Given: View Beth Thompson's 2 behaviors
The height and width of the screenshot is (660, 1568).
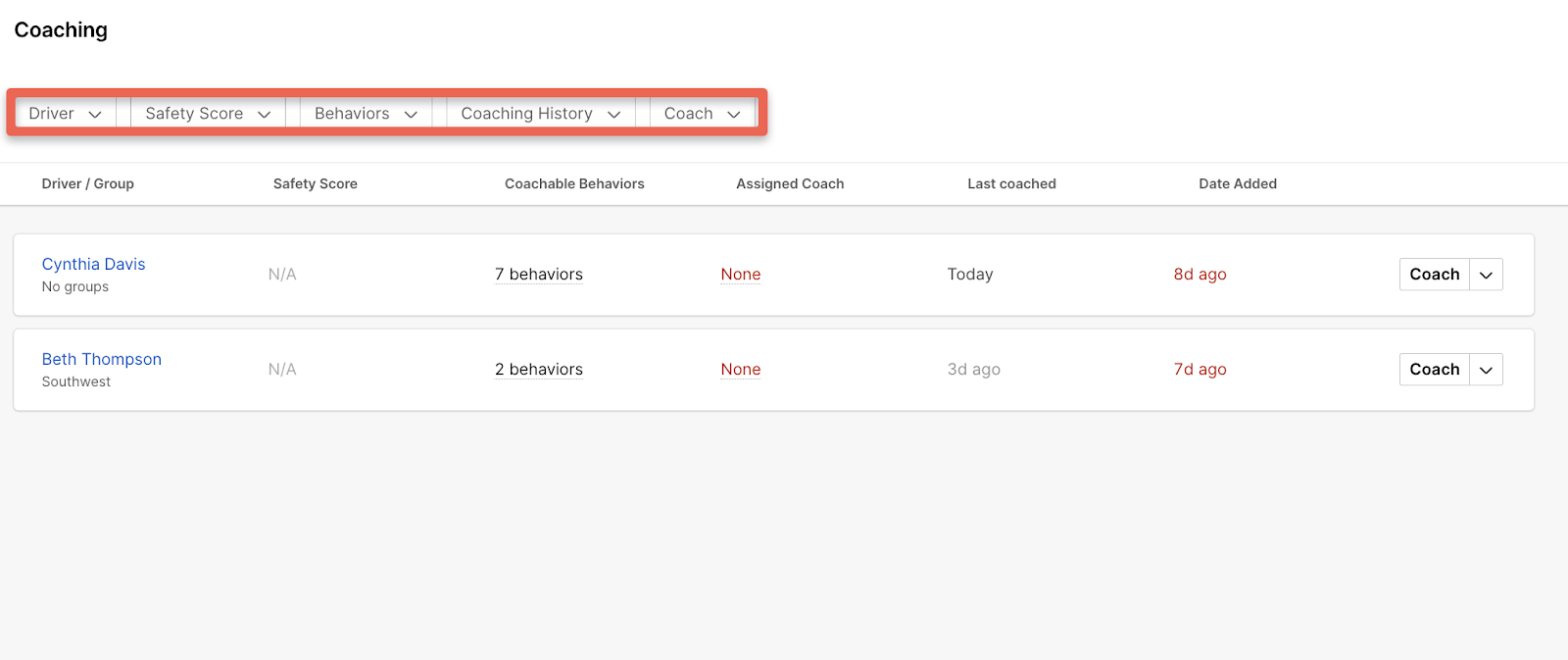Looking at the screenshot, I should click(x=538, y=370).
